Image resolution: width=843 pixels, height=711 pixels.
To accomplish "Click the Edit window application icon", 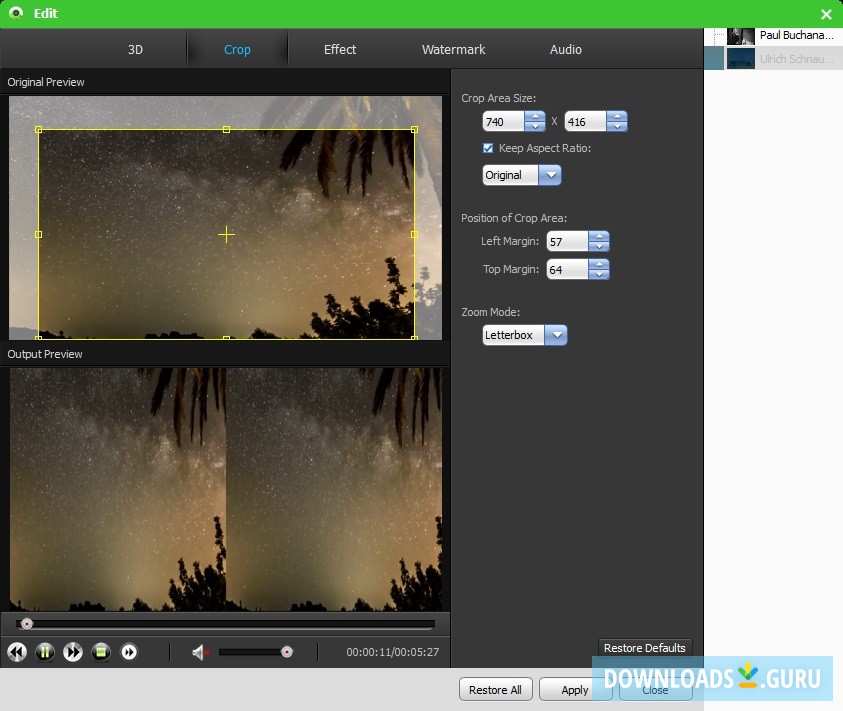I will click(x=14, y=13).
